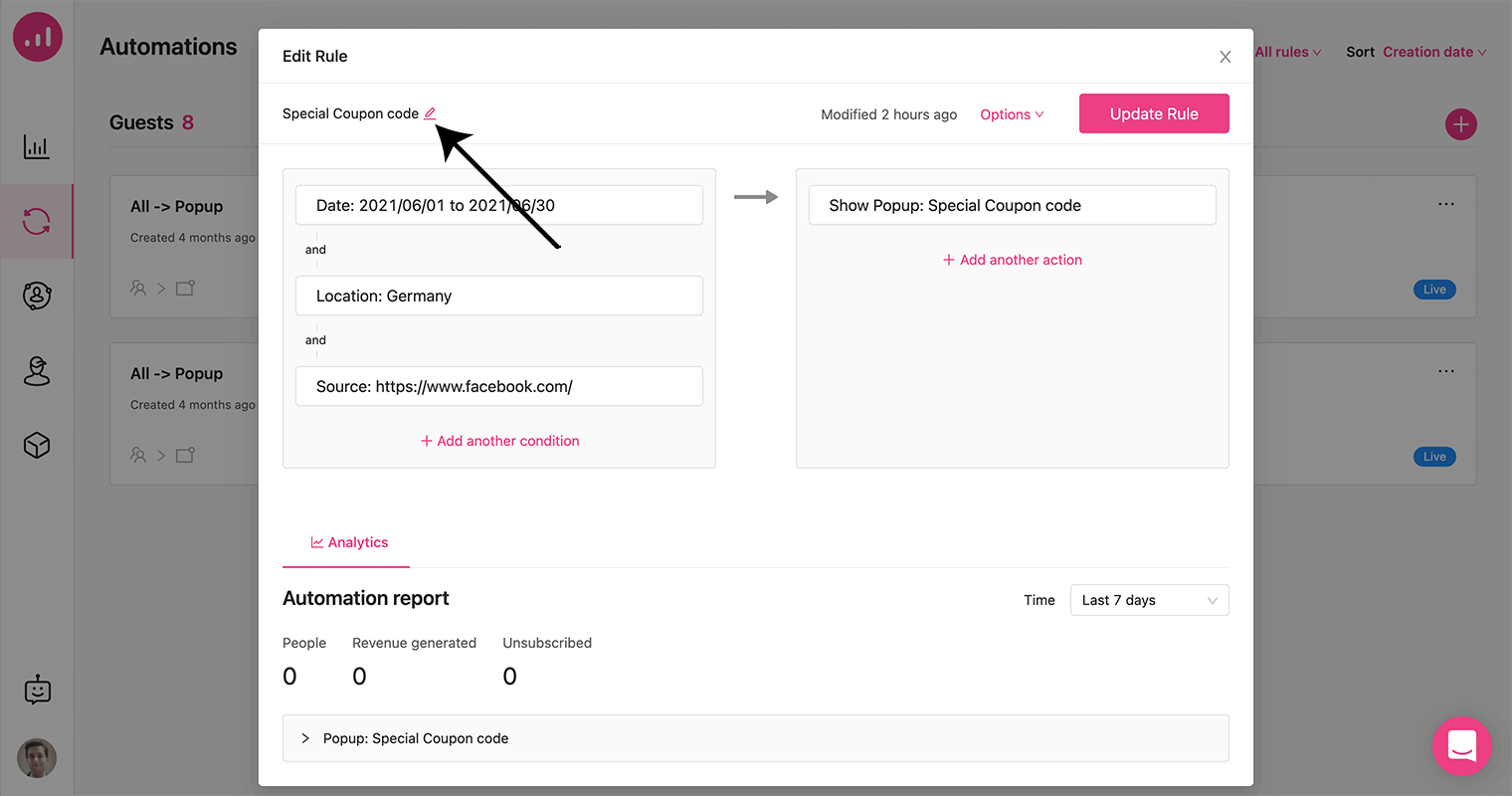Open the bot face sidebar icon

point(37,690)
